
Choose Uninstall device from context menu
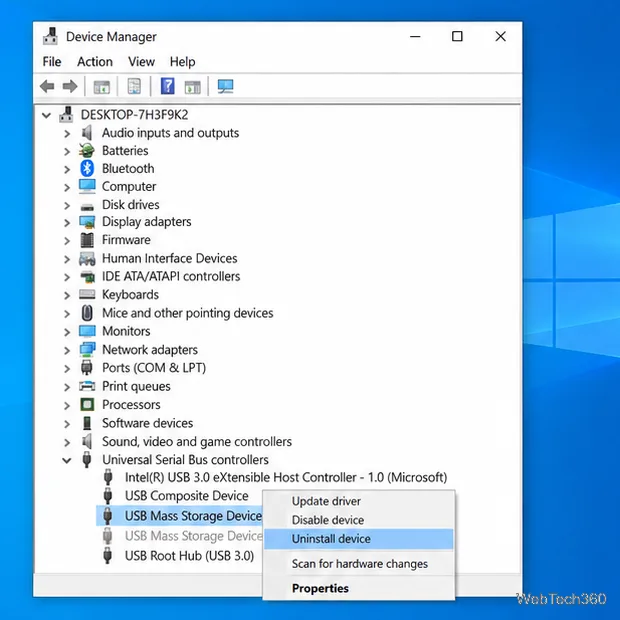click(x=359, y=539)
